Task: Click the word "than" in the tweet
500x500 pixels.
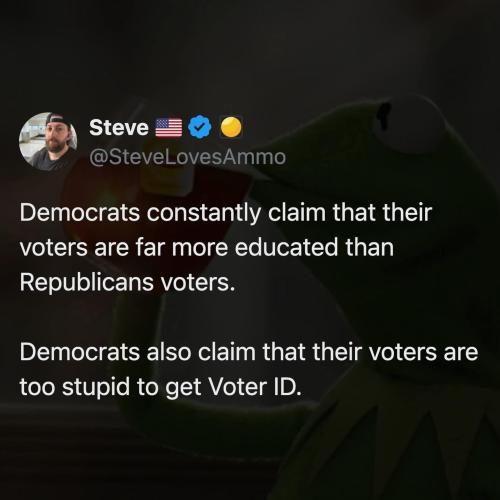Action: pos(370,247)
